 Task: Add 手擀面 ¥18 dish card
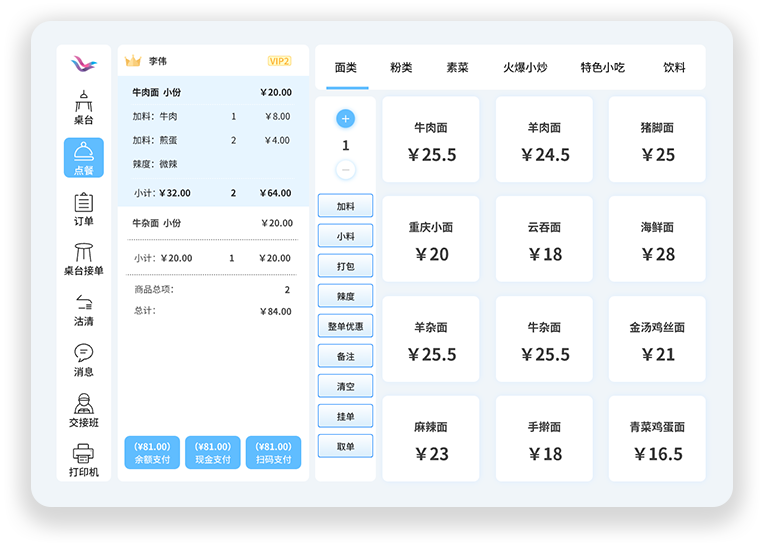tap(544, 439)
